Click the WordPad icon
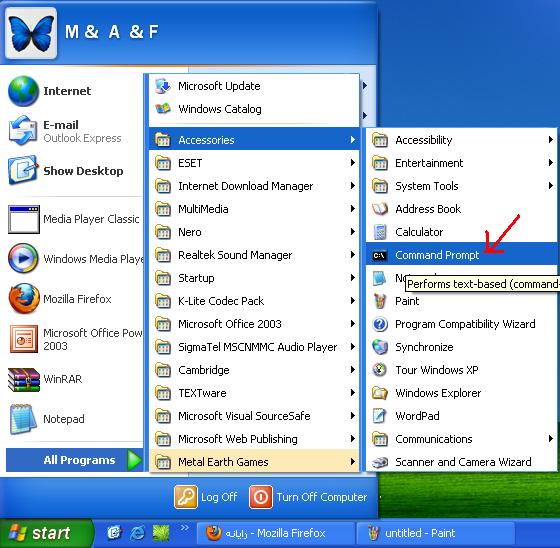This screenshot has width=560, height=548. tap(380, 416)
